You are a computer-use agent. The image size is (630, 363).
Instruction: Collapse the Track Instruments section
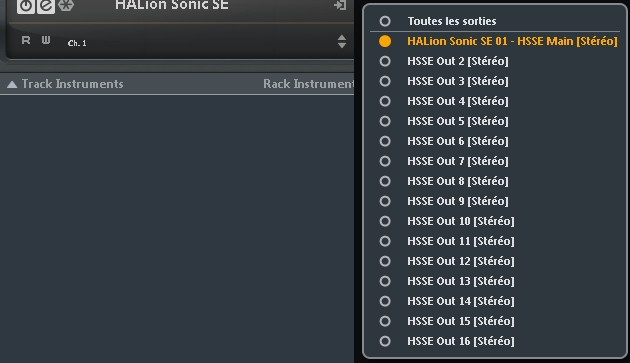pyautogui.click(x=12, y=84)
